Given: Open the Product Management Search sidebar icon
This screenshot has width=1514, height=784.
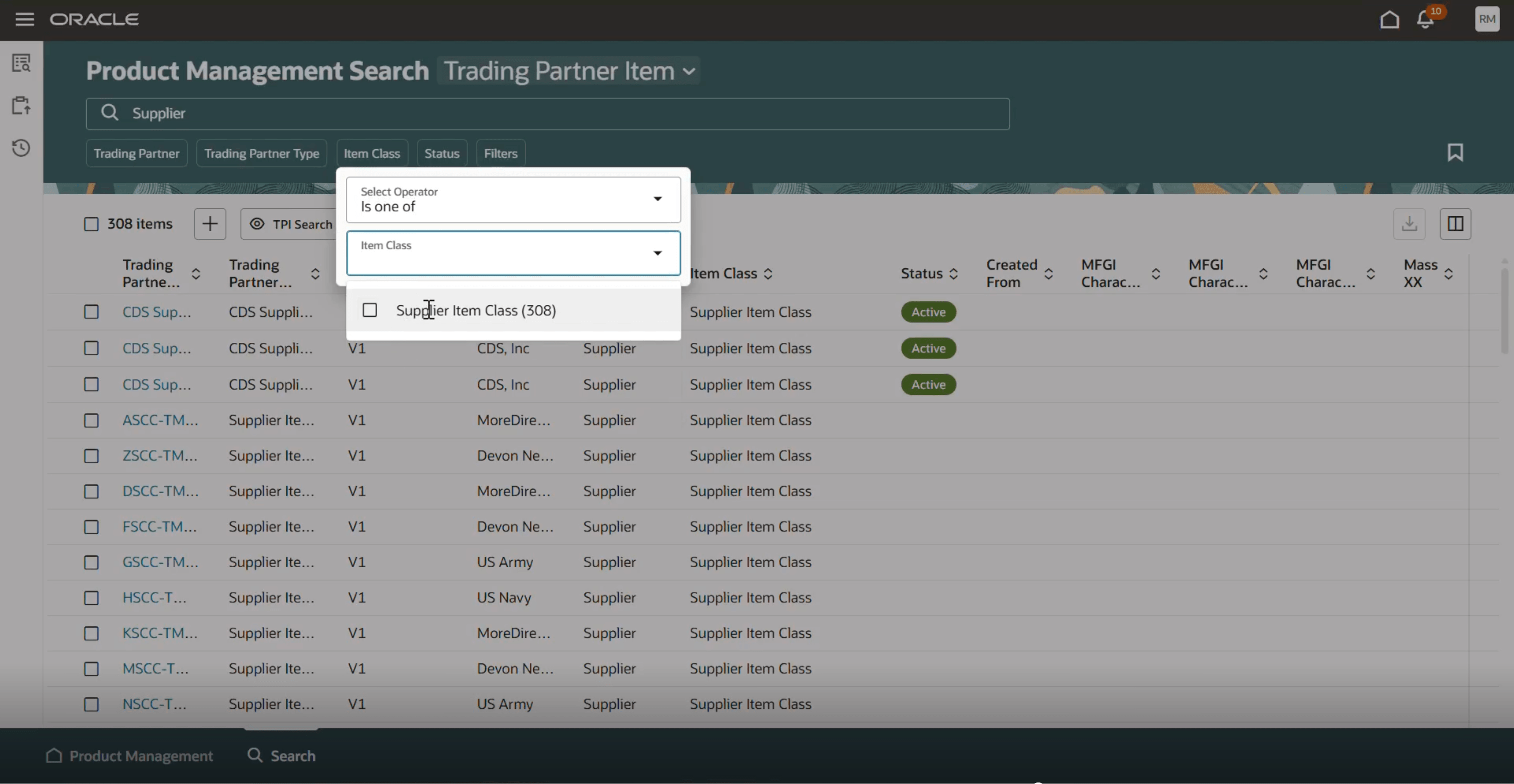Looking at the screenshot, I should 21,63.
